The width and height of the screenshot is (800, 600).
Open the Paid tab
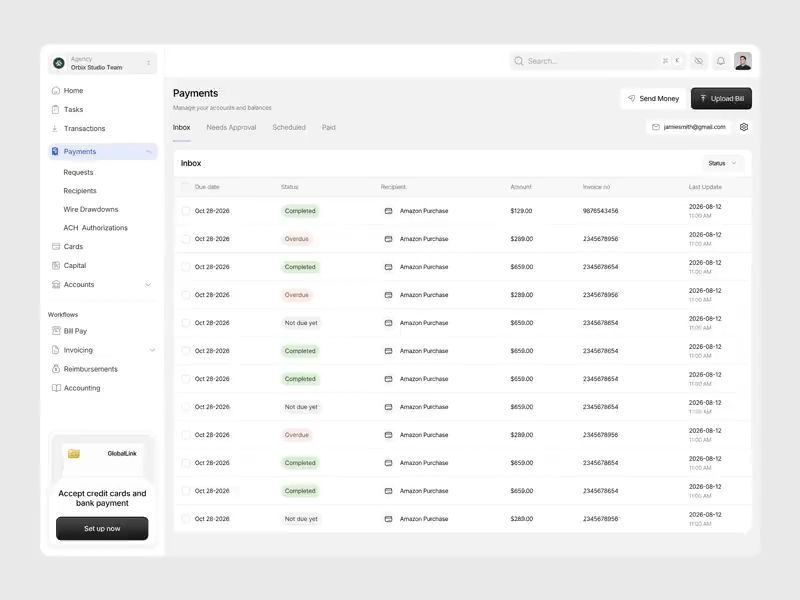[328, 127]
